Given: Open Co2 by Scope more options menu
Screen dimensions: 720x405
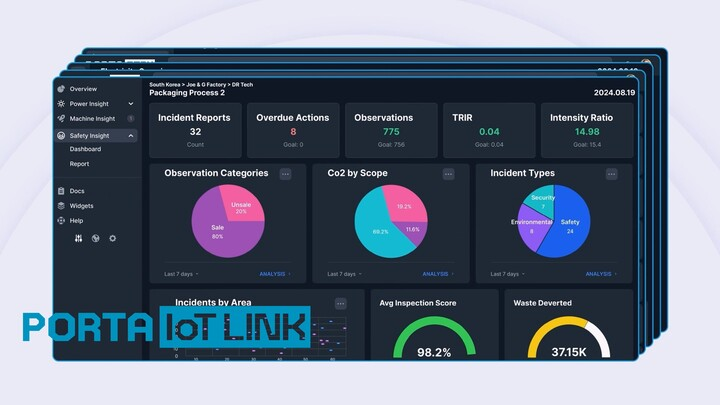Looking at the screenshot, I should pyautogui.click(x=449, y=174).
